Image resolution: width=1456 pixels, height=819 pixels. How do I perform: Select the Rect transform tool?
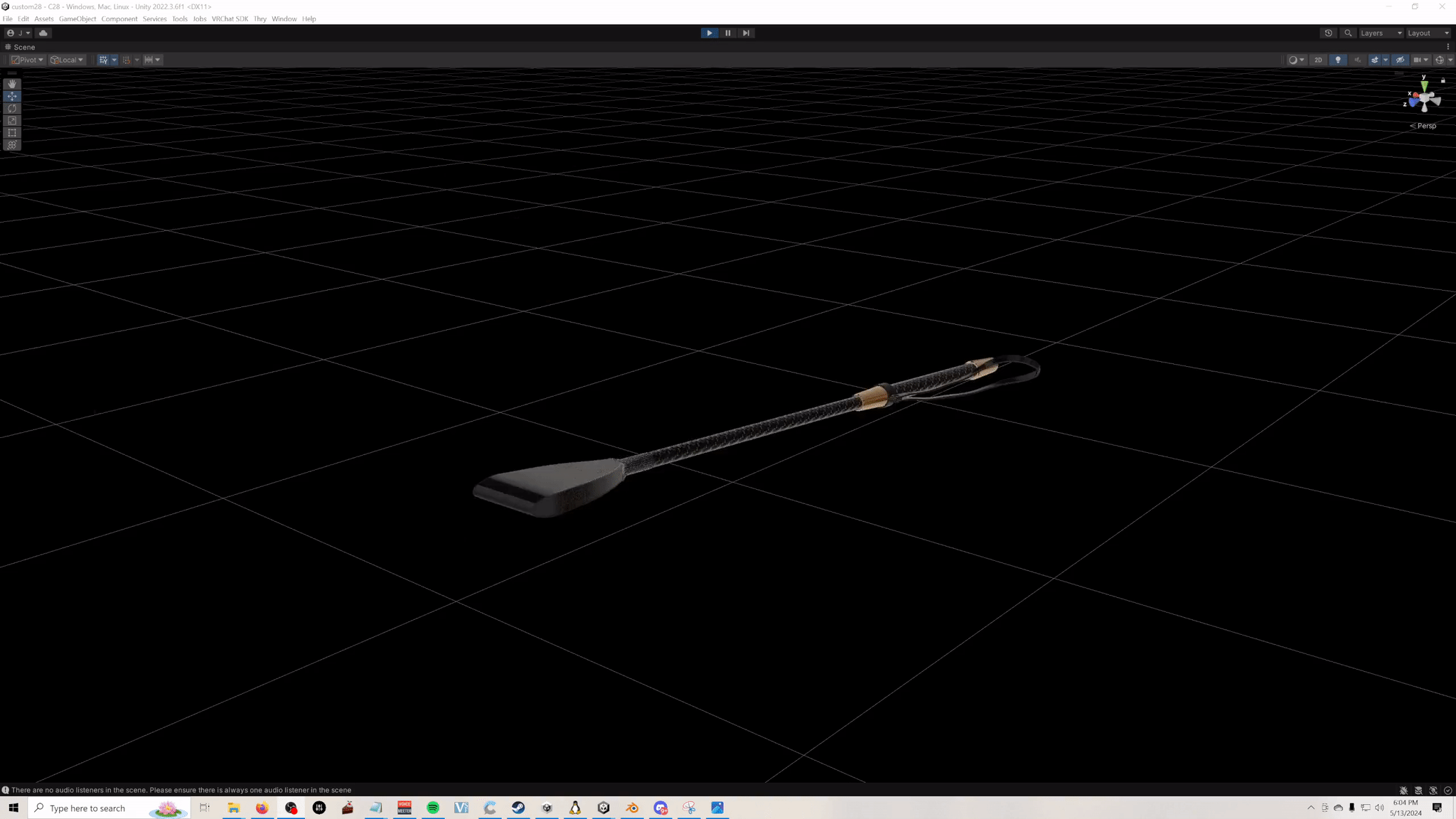12,133
